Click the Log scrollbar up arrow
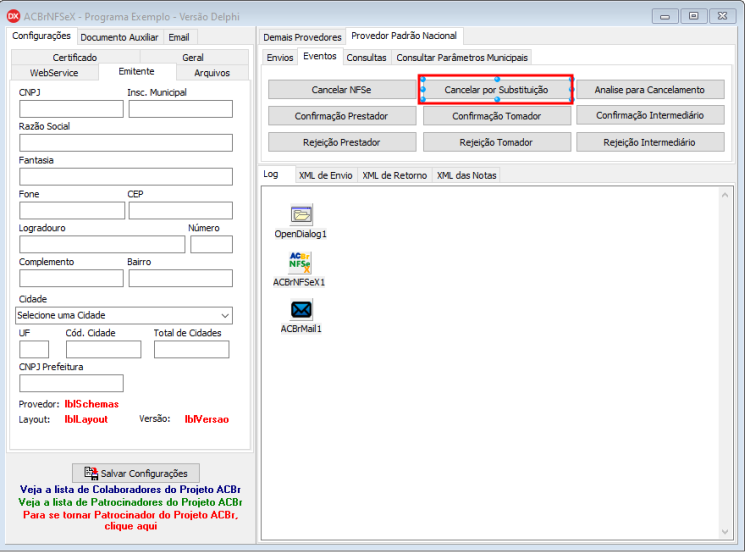Image resolution: width=750 pixels, height=554 pixels. 725,195
